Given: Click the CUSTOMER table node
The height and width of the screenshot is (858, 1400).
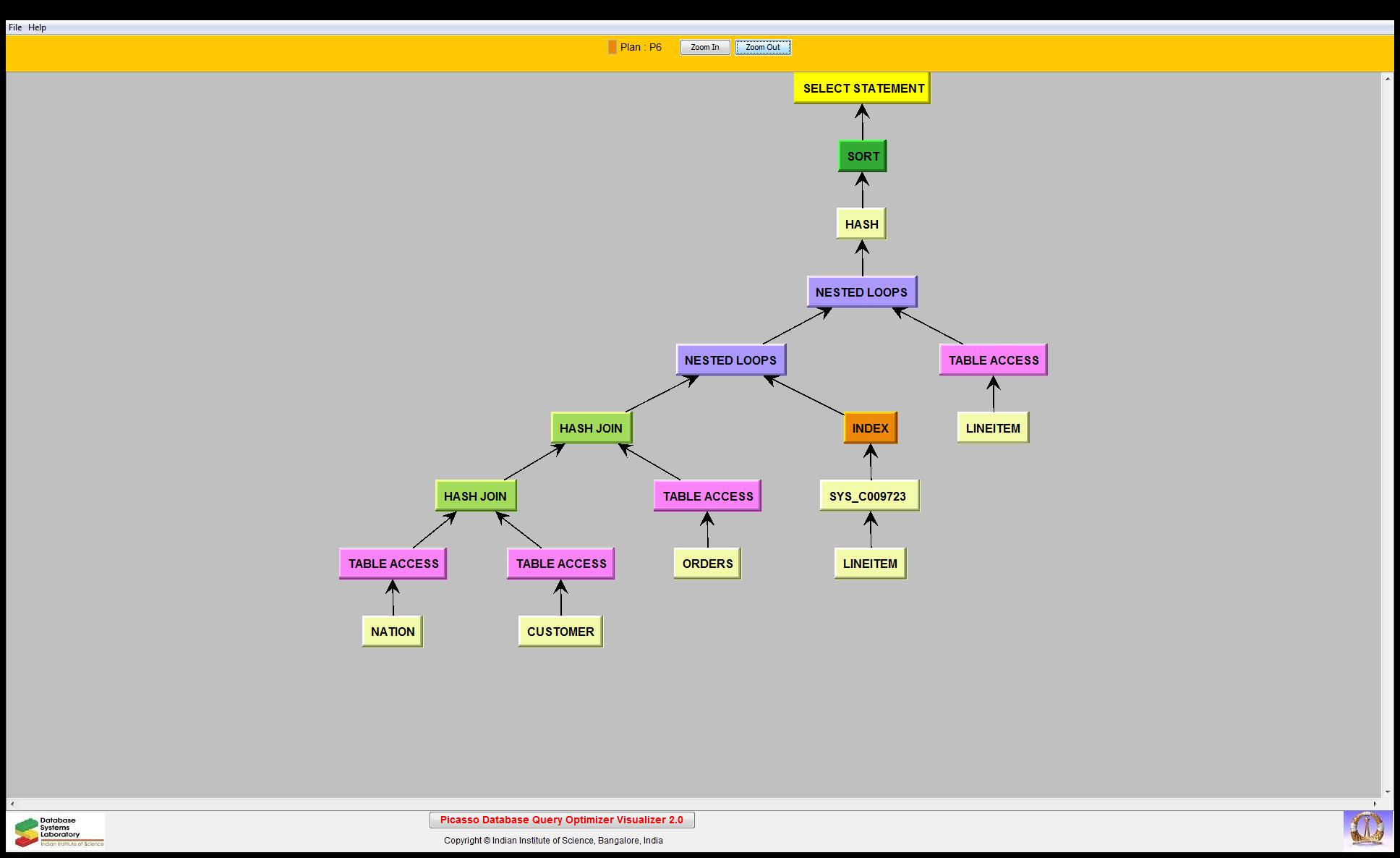Looking at the screenshot, I should coord(560,632).
